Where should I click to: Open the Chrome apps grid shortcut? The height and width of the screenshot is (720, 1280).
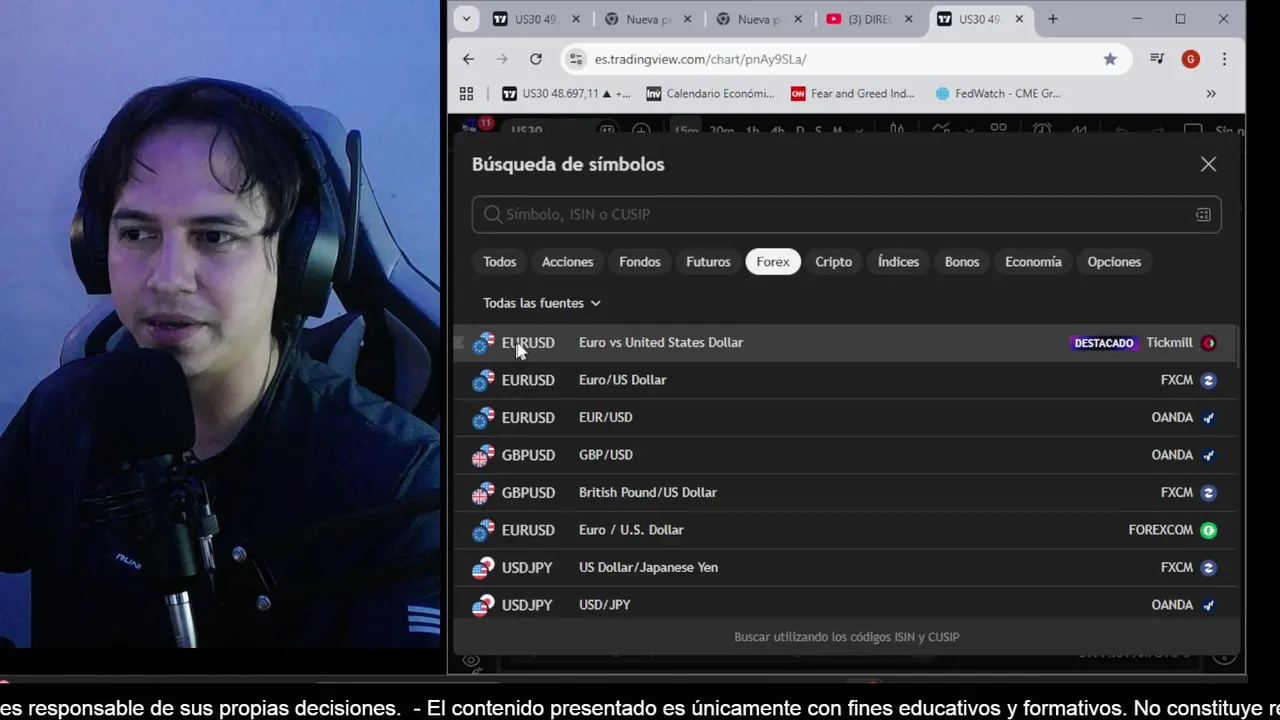pos(466,93)
